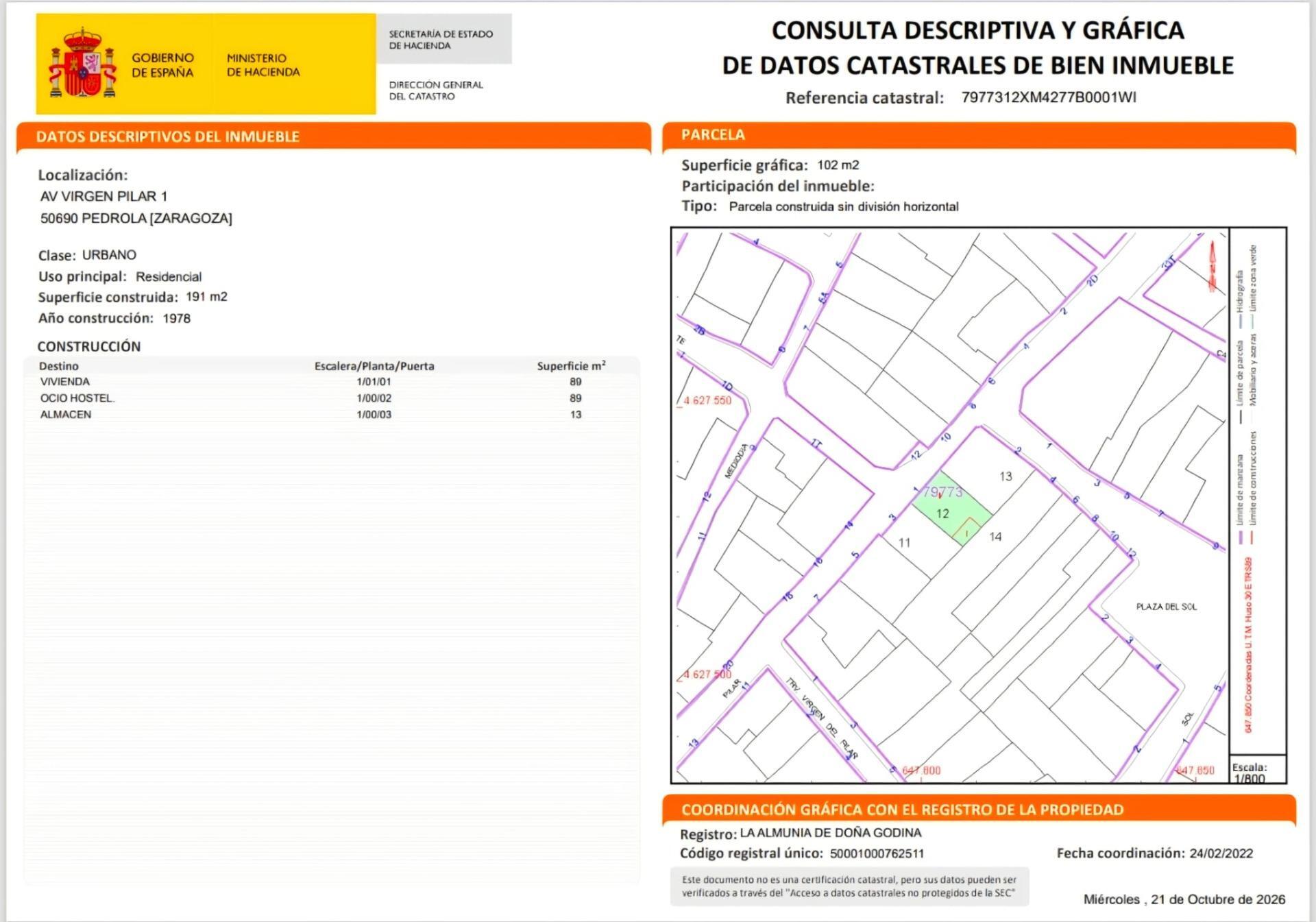Select the ALMACEN row
This screenshot has height=922, width=1316.
point(332,415)
